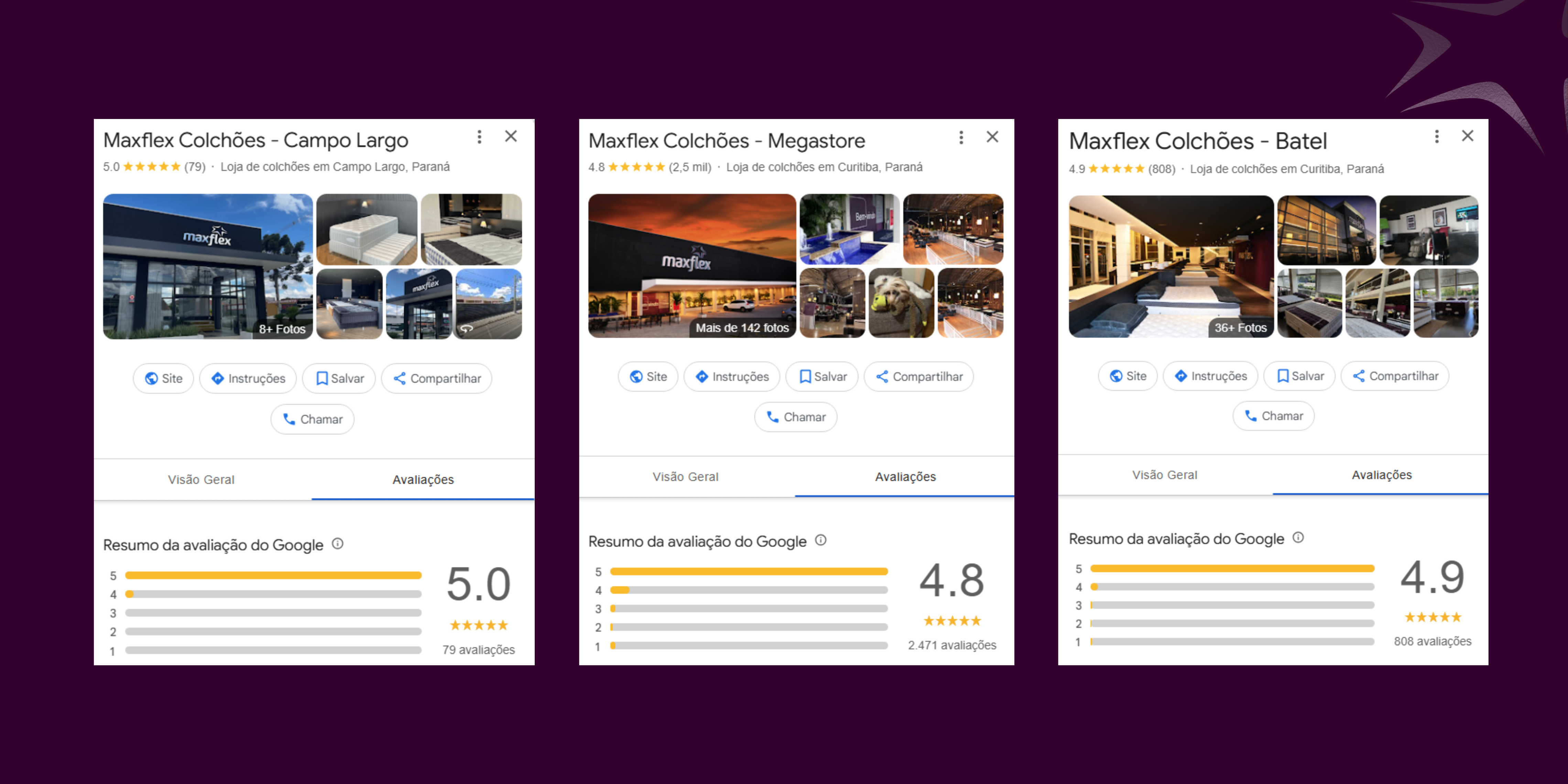This screenshot has height=784, width=1568.
Task: Click the 4-star rating bar on Batel
Action: pos(1232,587)
